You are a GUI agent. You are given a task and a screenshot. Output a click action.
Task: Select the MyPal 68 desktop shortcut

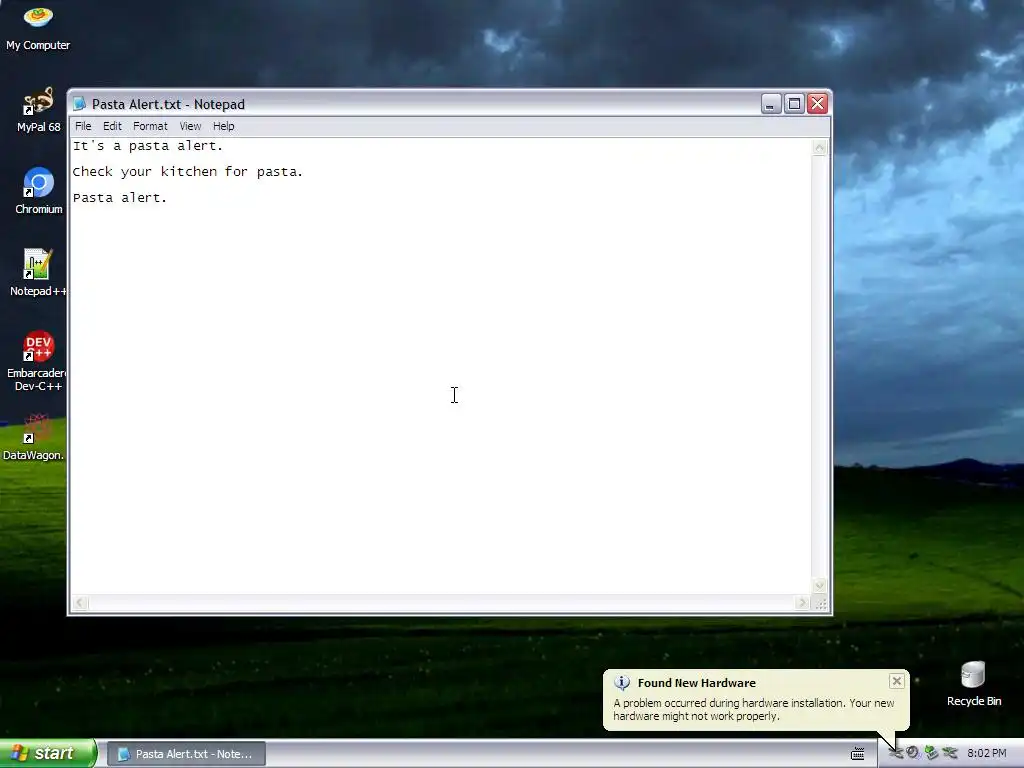pyautogui.click(x=38, y=110)
